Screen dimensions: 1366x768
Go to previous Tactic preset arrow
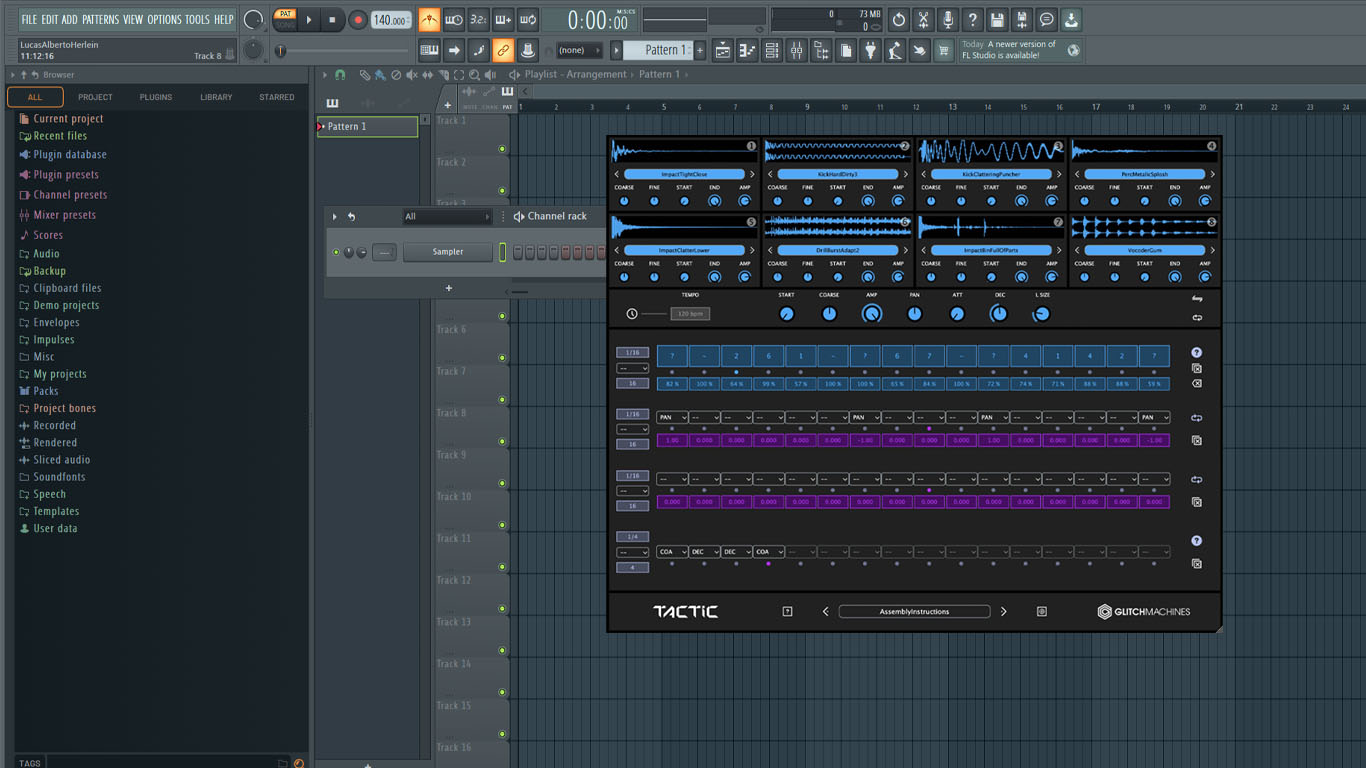825,611
